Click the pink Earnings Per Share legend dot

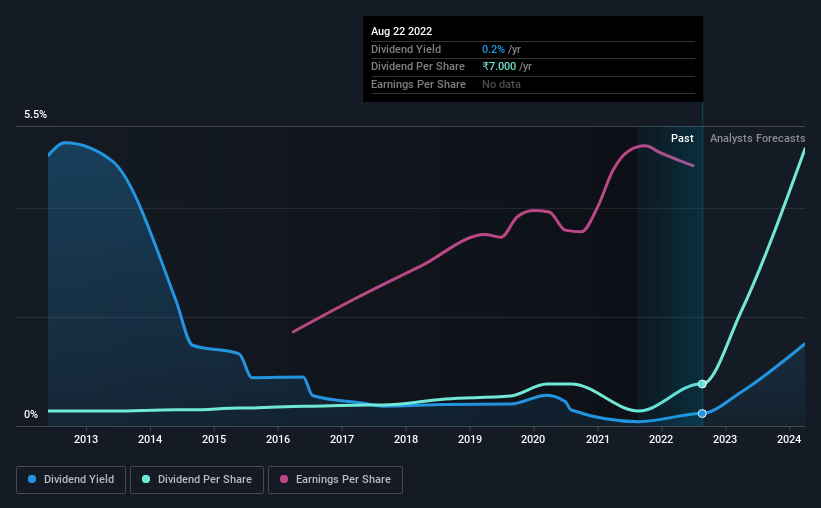click(284, 479)
